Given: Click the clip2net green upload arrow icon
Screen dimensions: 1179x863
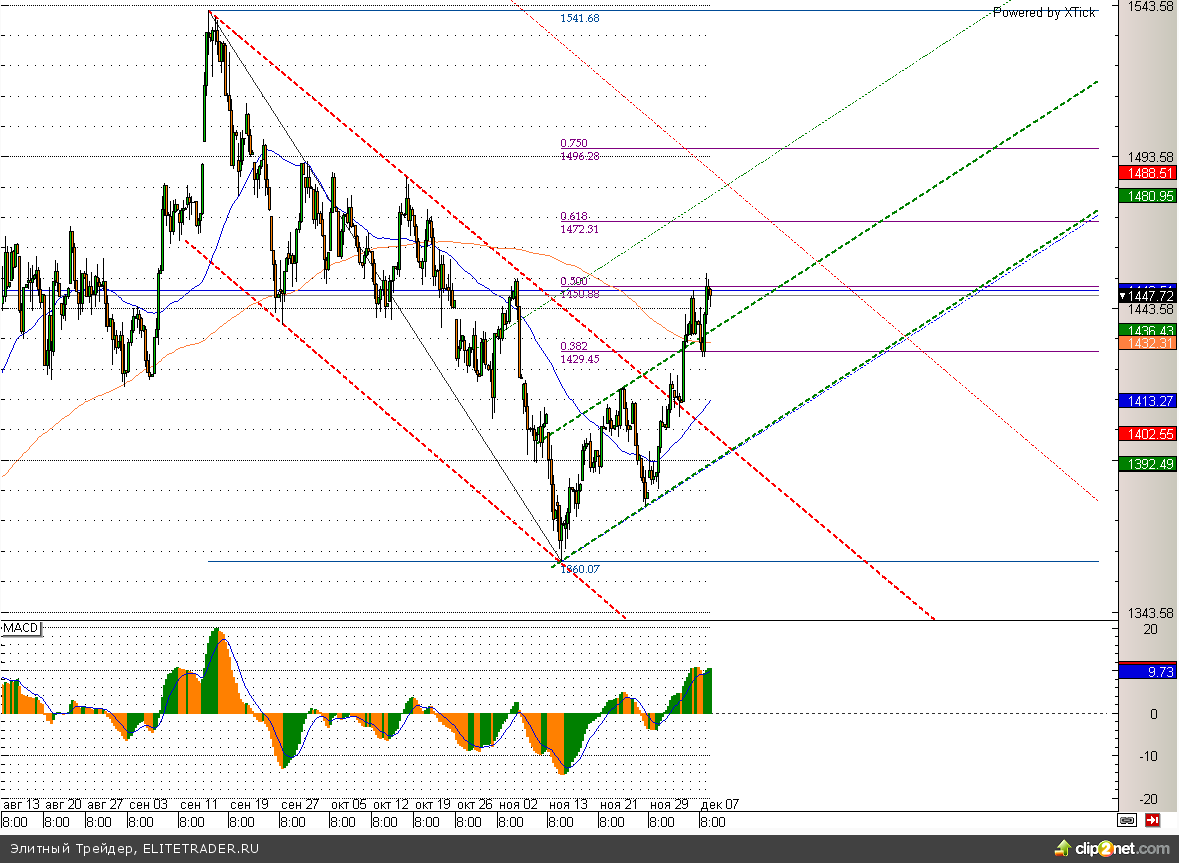Looking at the screenshot, I should [x=1062, y=848].
